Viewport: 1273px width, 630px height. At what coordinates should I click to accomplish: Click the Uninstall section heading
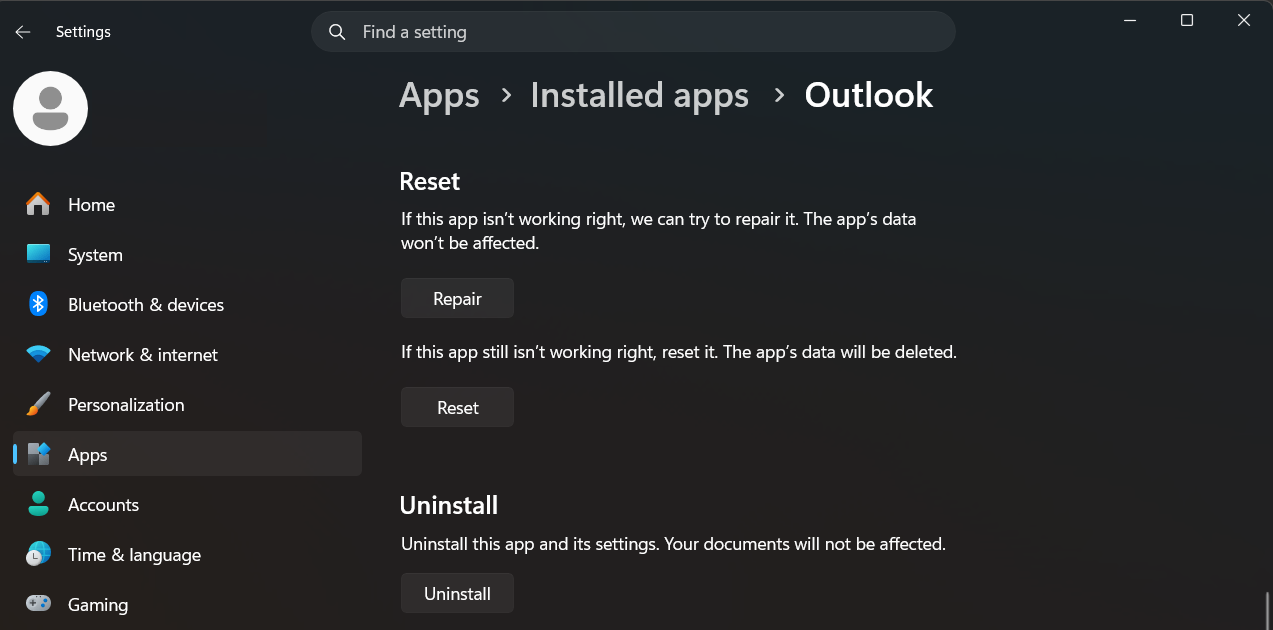pyautogui.click(x=449, y=505)
